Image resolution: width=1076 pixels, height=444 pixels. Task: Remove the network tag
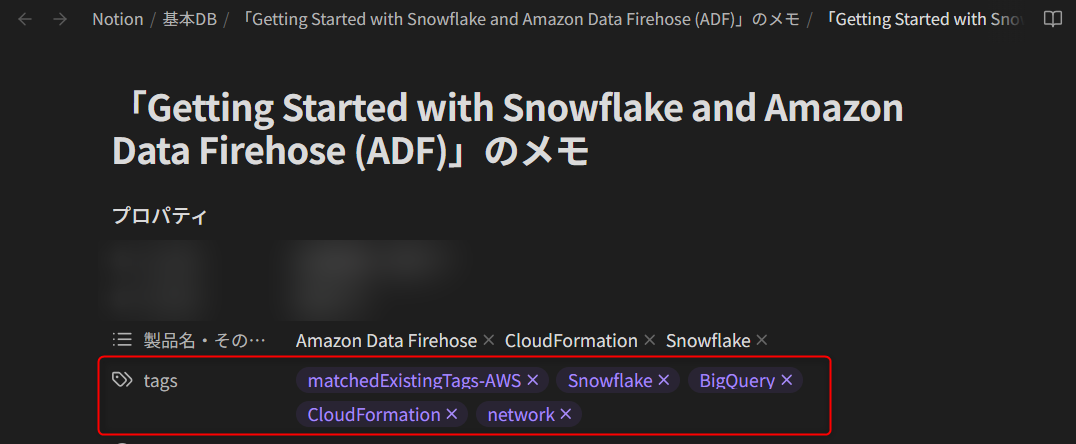click(x=565, y=414)
